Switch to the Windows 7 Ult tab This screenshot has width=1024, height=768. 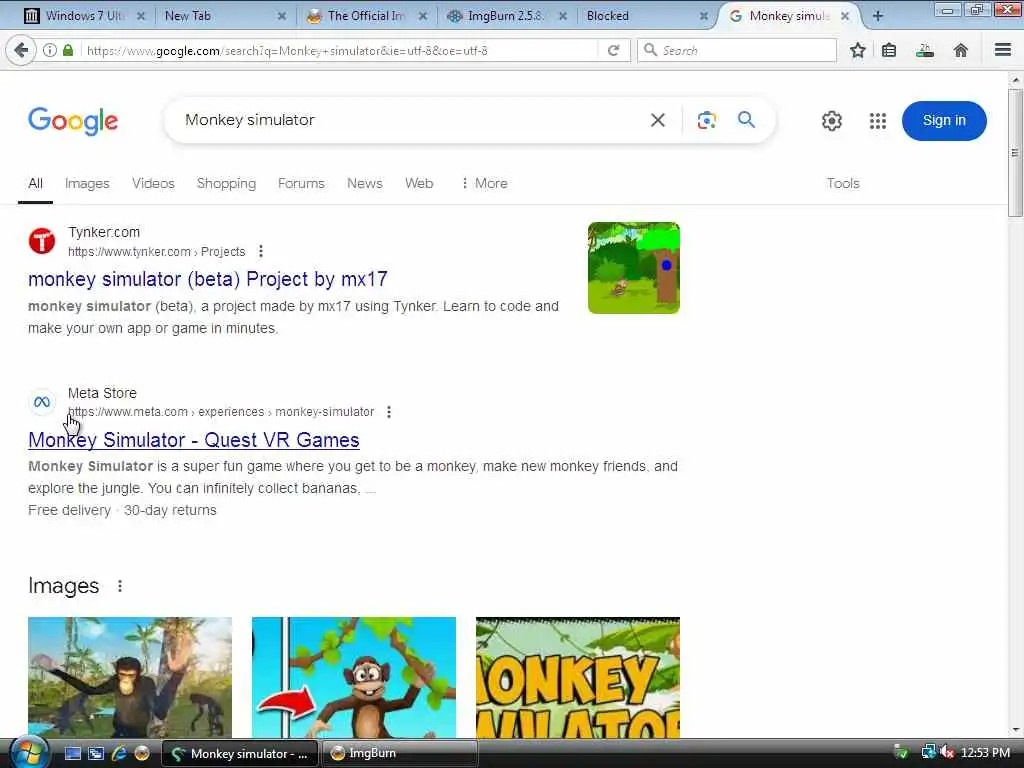tap(85, 16)
